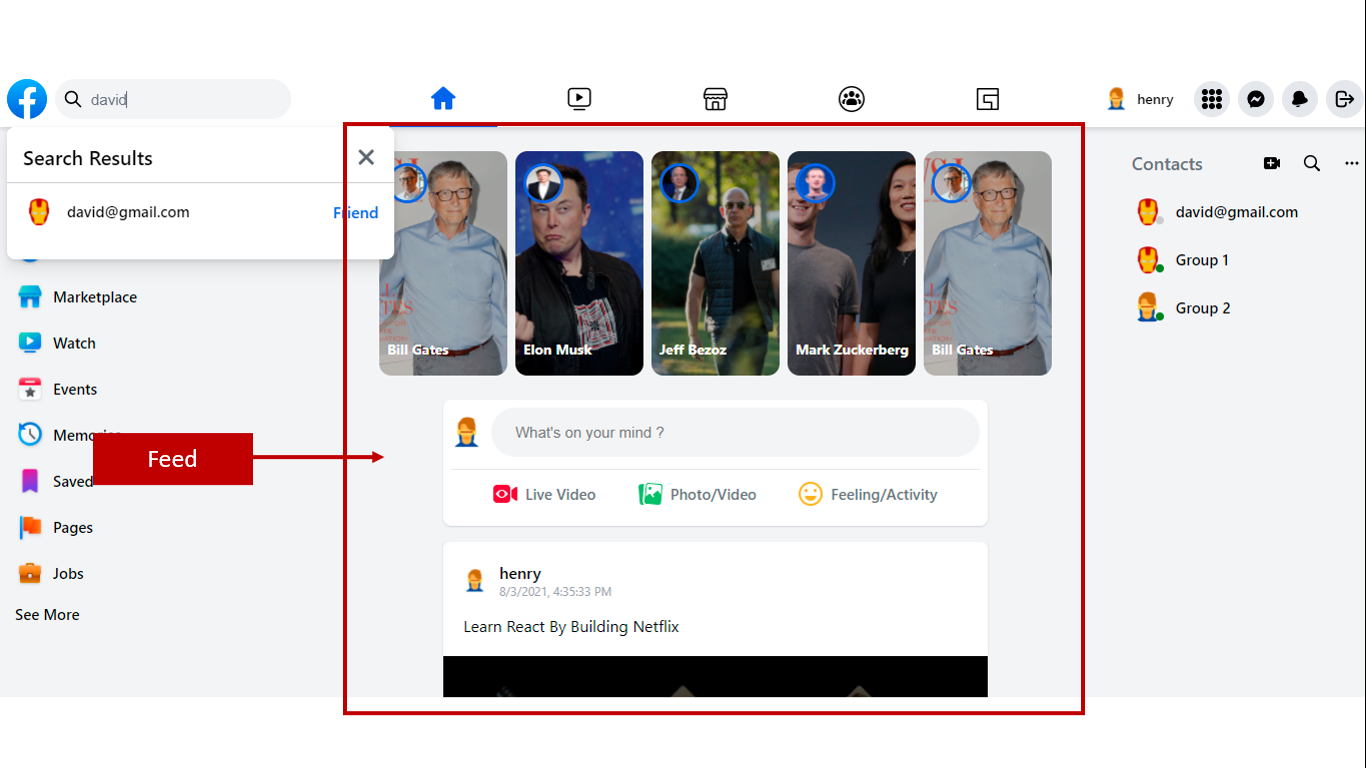The image size is (1366, 768).
Task: Open Jeff Bezoz's story
Action: (715, 263)
